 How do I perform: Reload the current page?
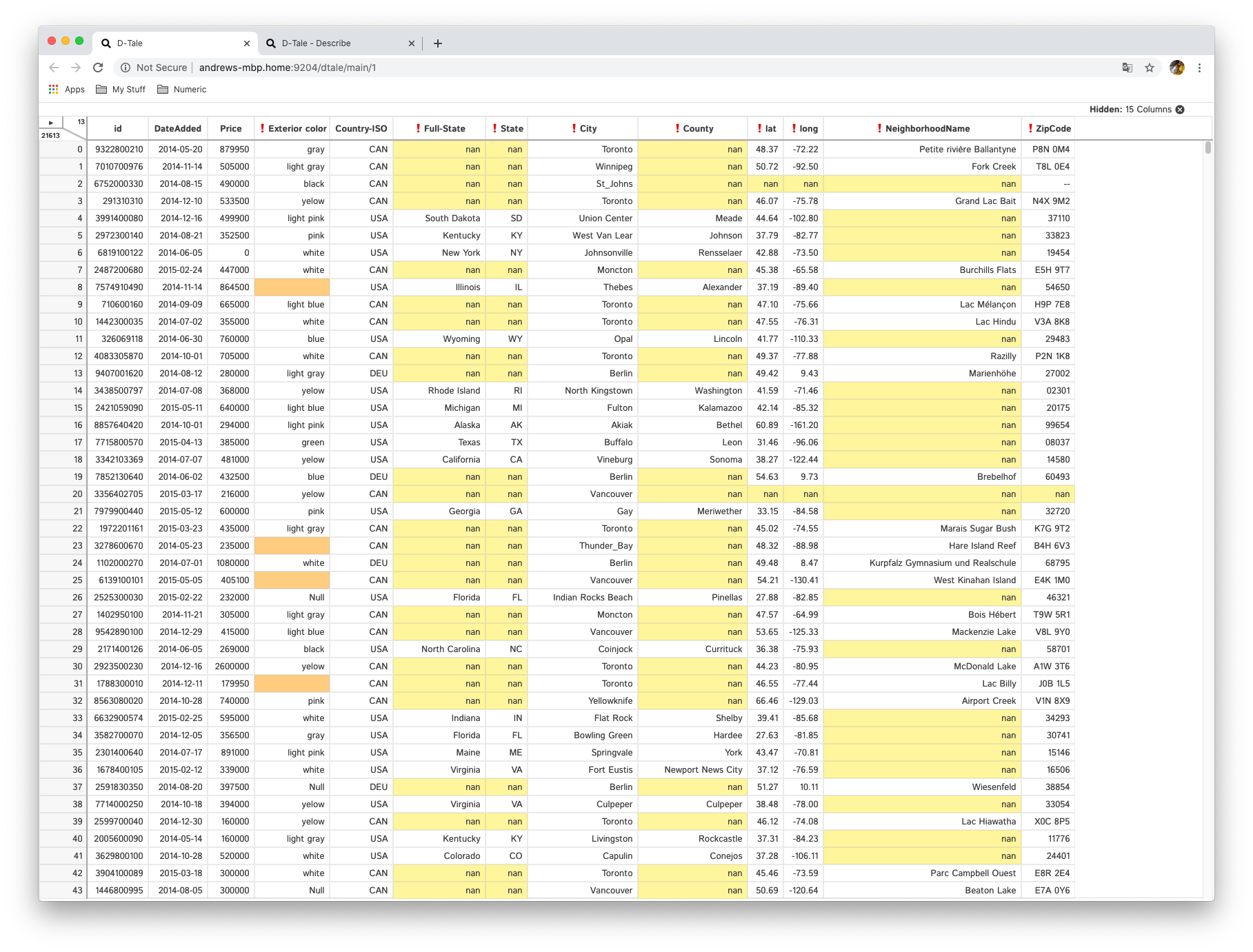[98, 68]
